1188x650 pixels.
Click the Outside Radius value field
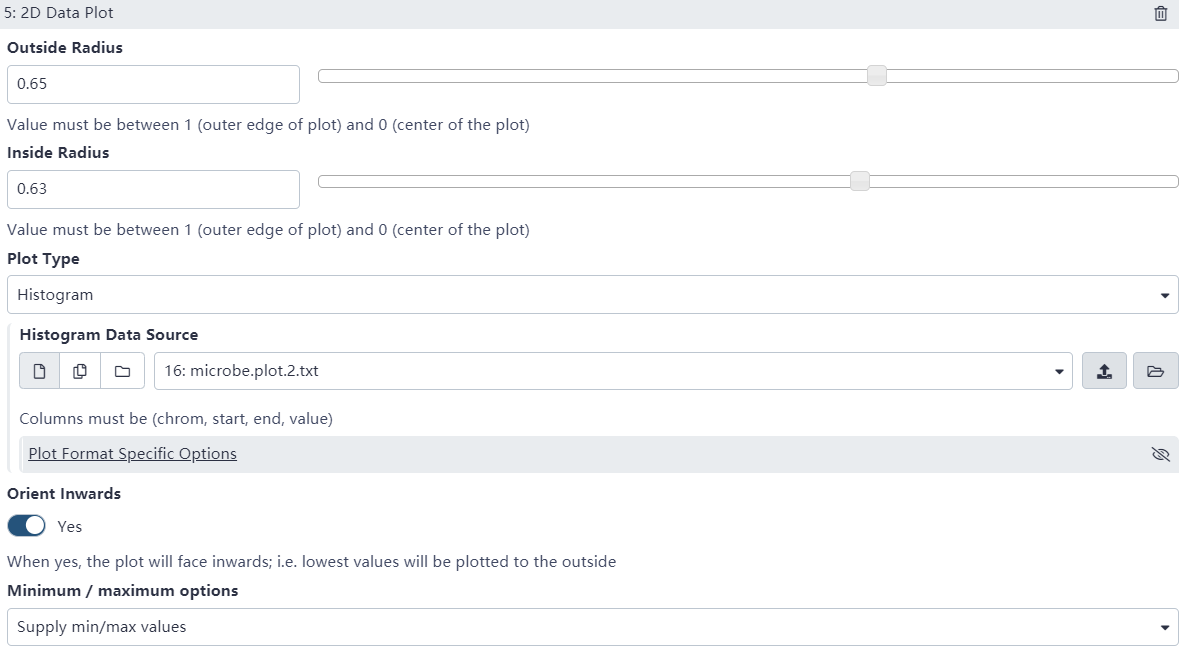click(x=153, y=84)
